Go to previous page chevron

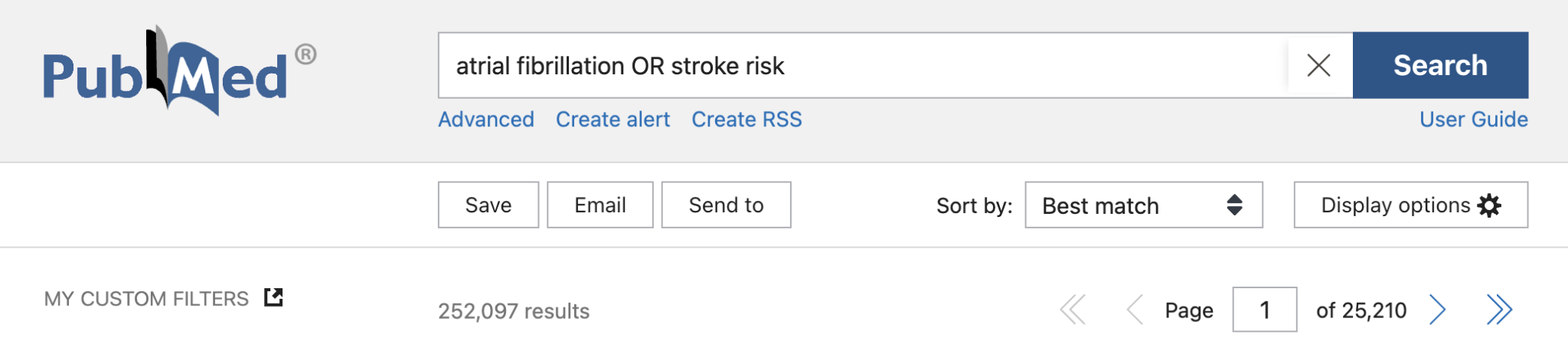pyautogui.click(x=1135, y=310)
